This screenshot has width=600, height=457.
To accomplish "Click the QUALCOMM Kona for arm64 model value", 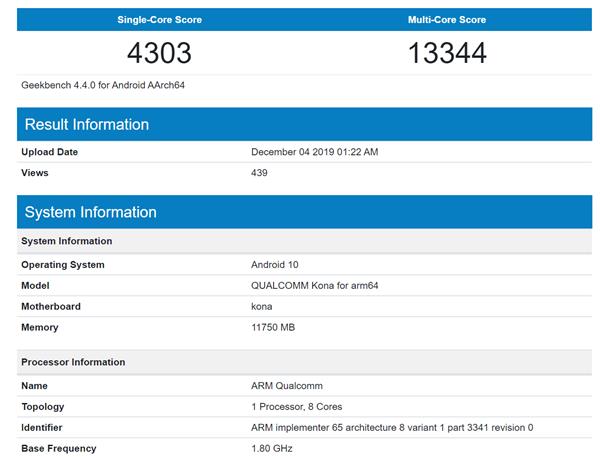I will pyautogui.click(x=314, y=286).
